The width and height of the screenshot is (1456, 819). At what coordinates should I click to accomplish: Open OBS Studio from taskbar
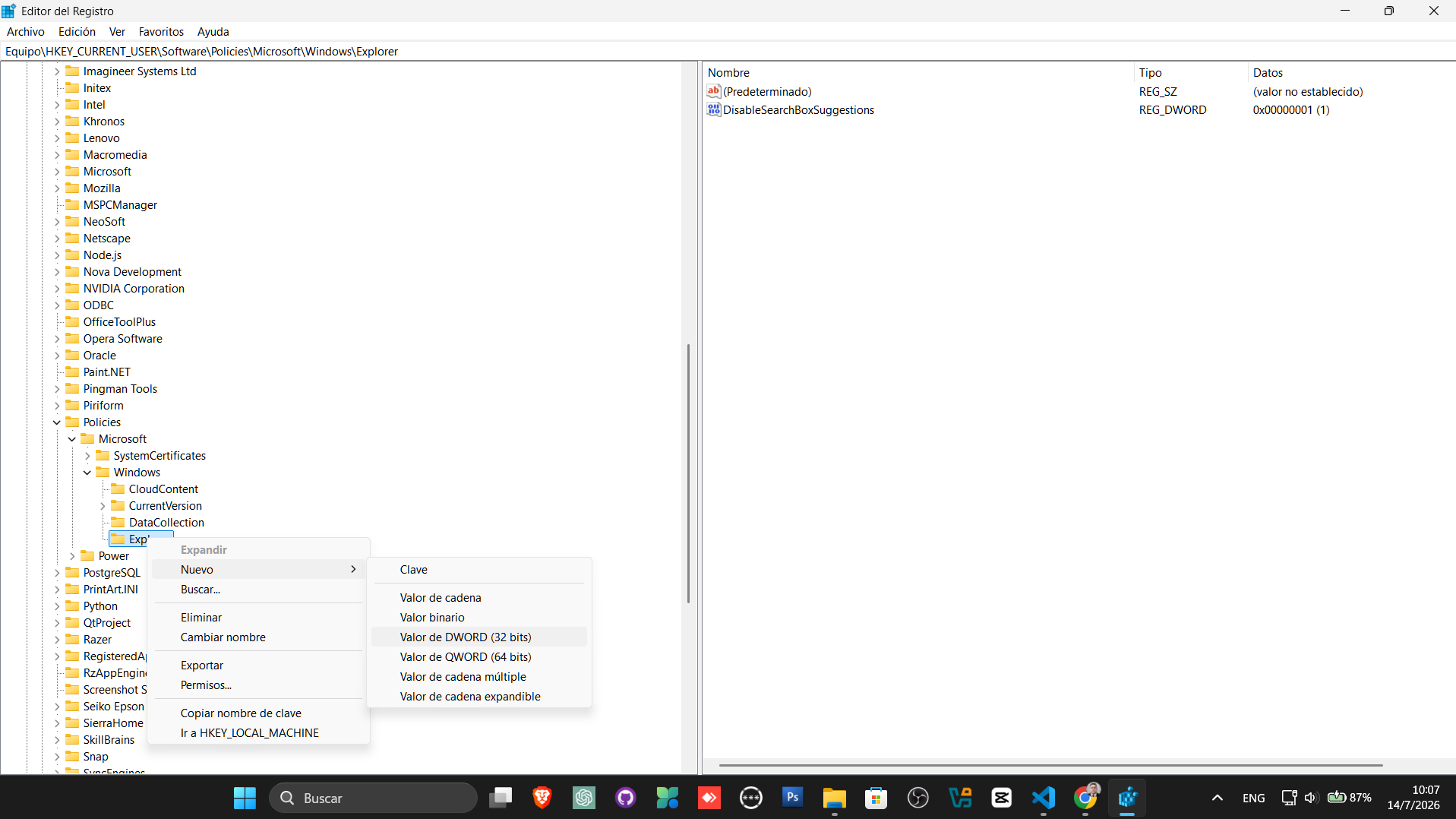point(918,798)
